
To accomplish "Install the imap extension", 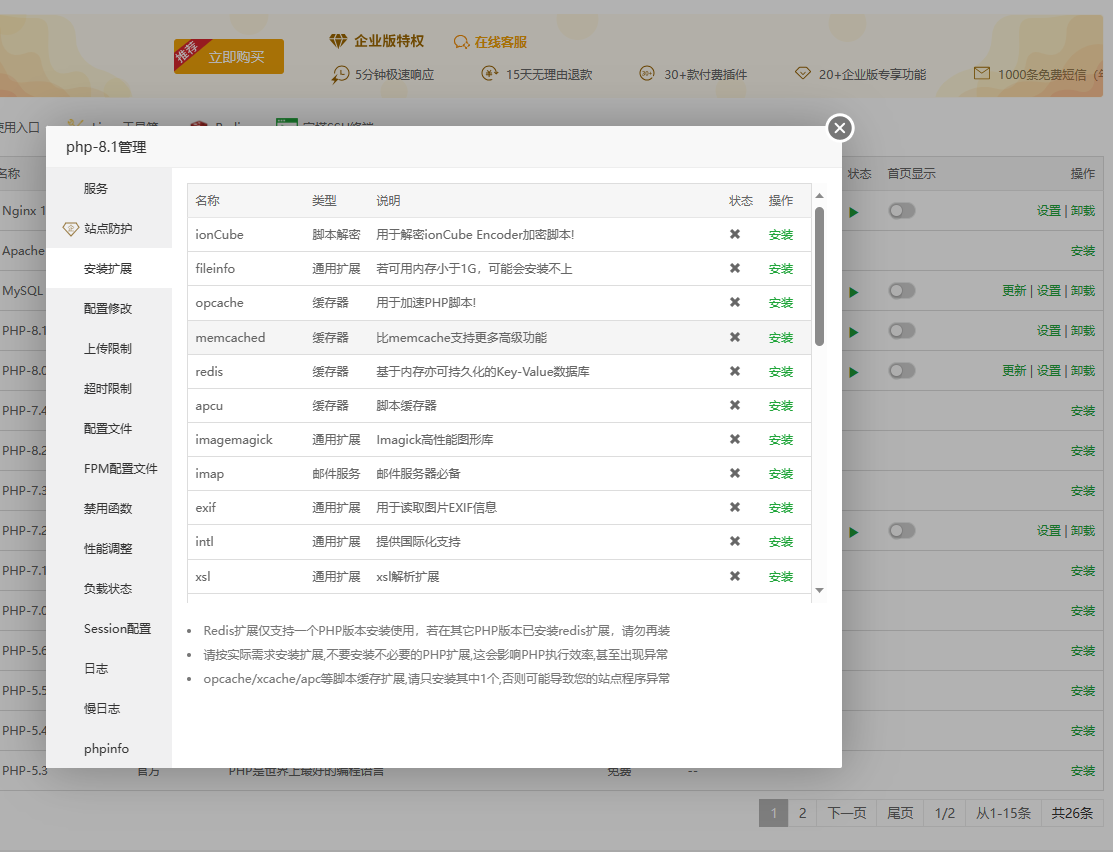I will (781, 474).
